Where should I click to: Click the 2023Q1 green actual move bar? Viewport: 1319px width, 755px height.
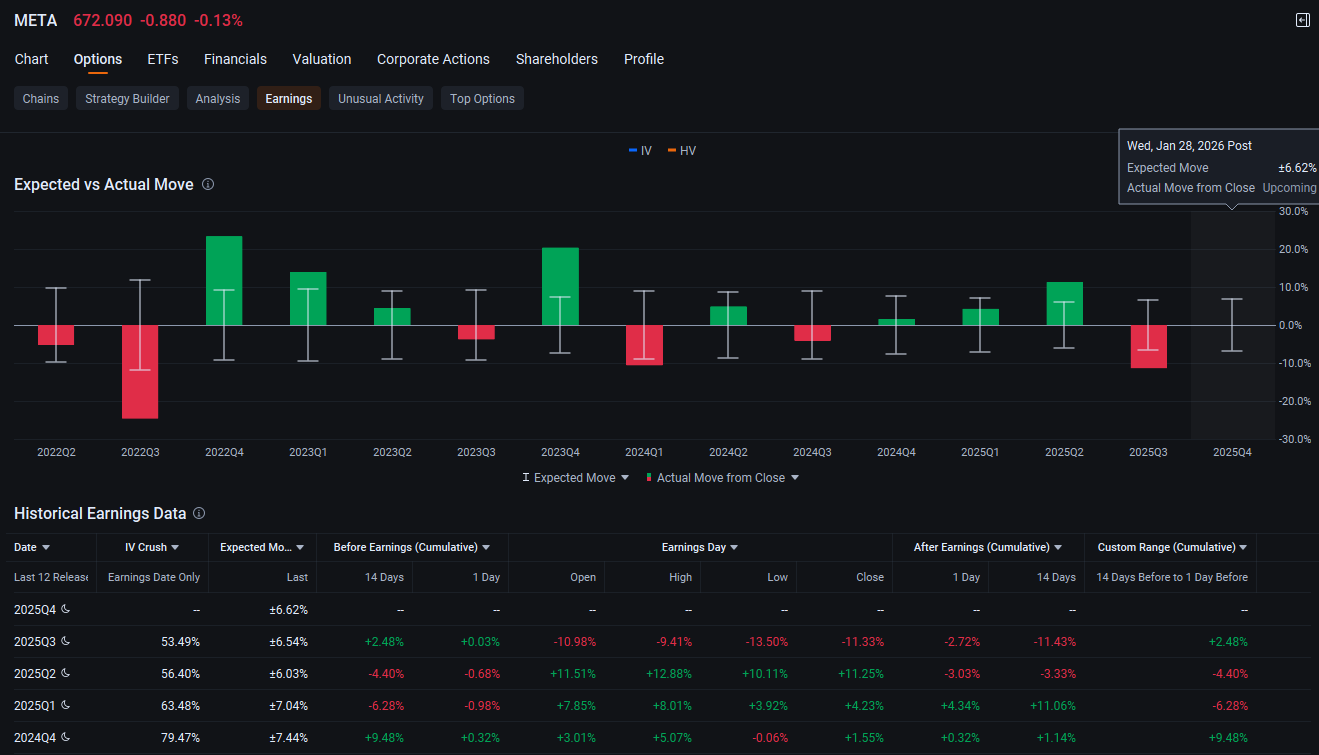(x=308, y=298)
